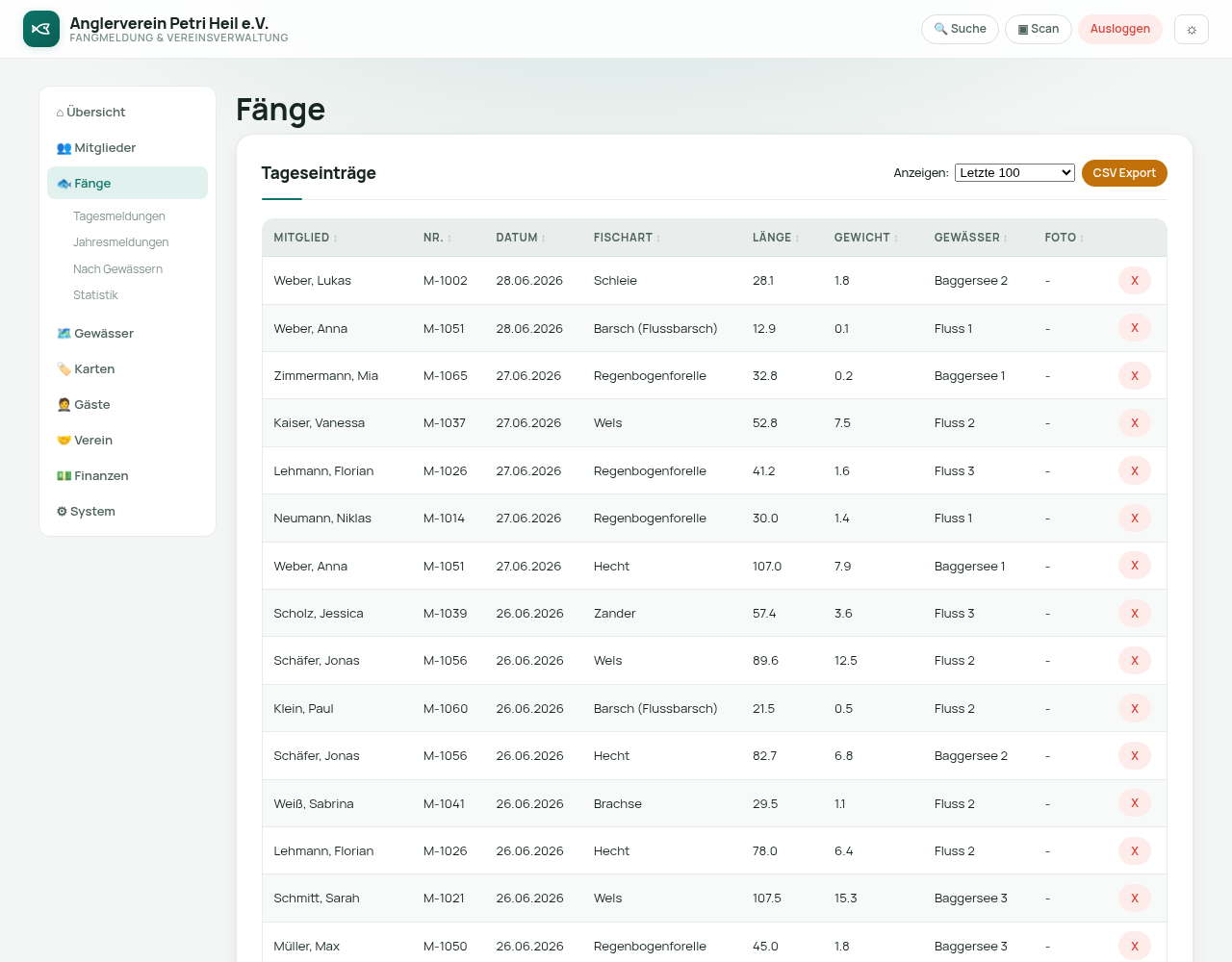Delete the Weber, Lukas Schleie entry
1232x962 pixels.
click(1135, 281)
